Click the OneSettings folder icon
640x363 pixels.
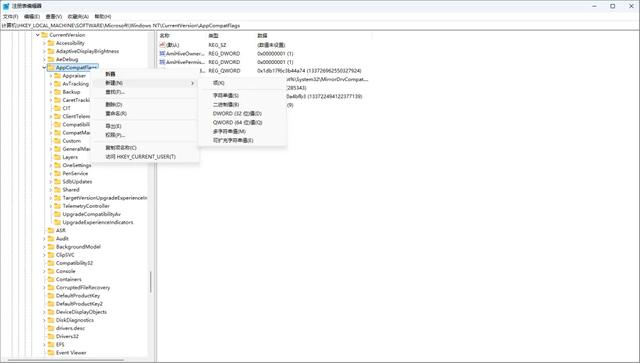58,165
